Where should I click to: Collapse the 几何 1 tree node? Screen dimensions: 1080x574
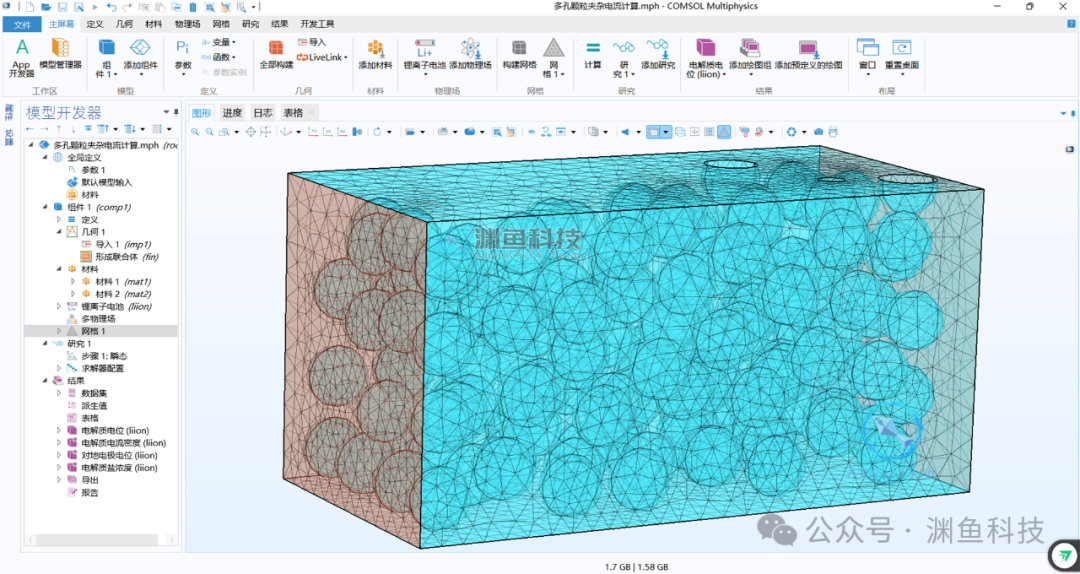tap(59, 232)
